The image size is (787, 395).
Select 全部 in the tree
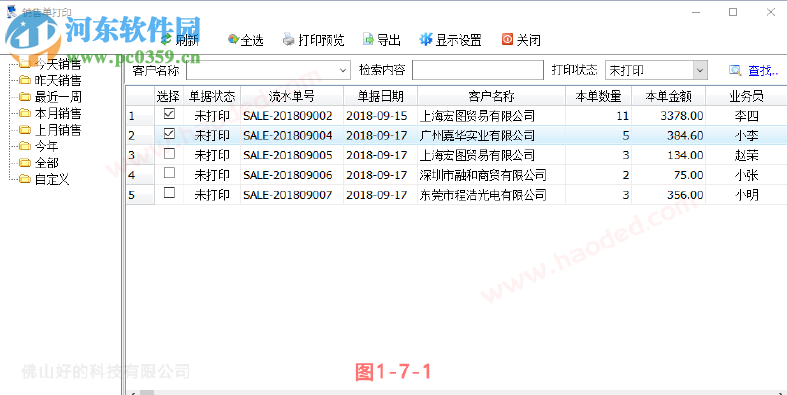pos(47,163)
